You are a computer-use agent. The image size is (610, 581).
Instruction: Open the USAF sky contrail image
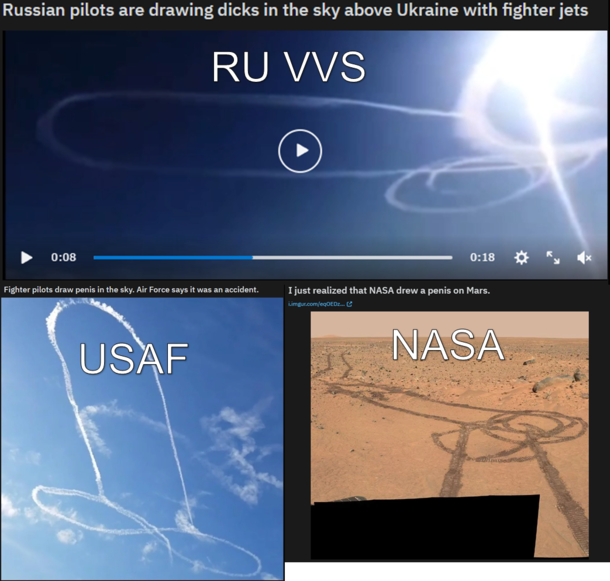[142, 439]
